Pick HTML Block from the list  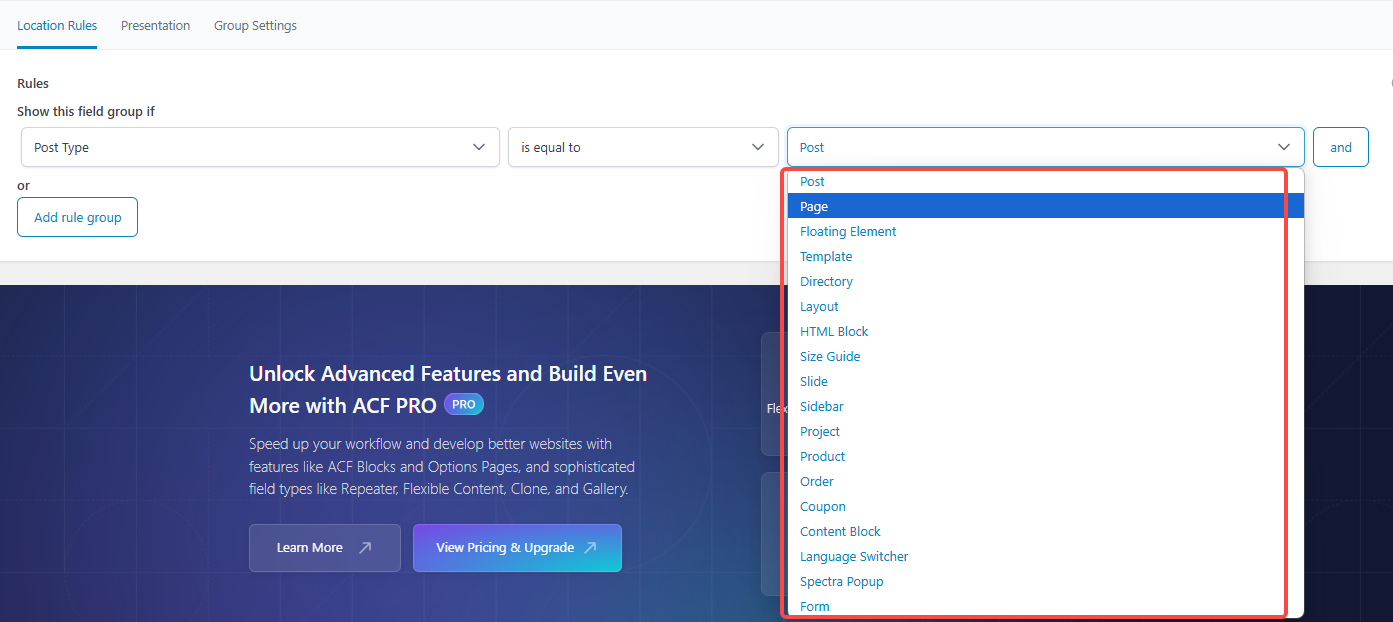(x=834, y=331)
